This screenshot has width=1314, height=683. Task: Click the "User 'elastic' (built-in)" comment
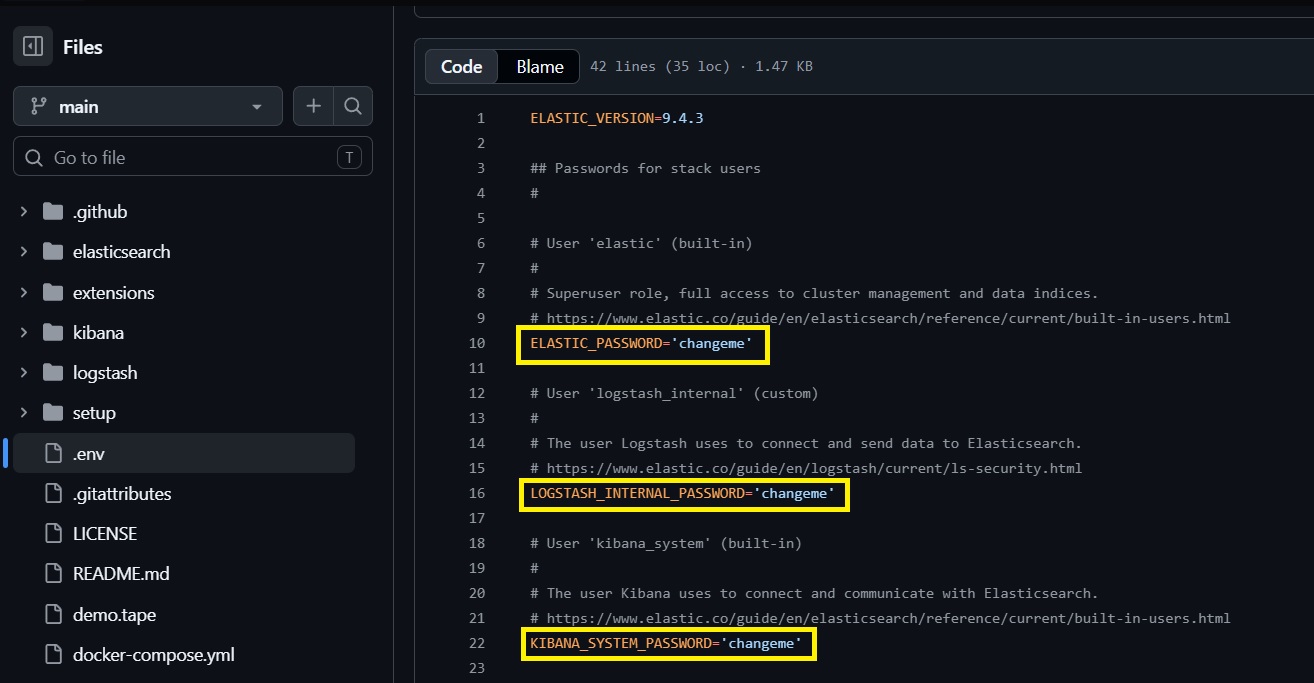[641, 243]
